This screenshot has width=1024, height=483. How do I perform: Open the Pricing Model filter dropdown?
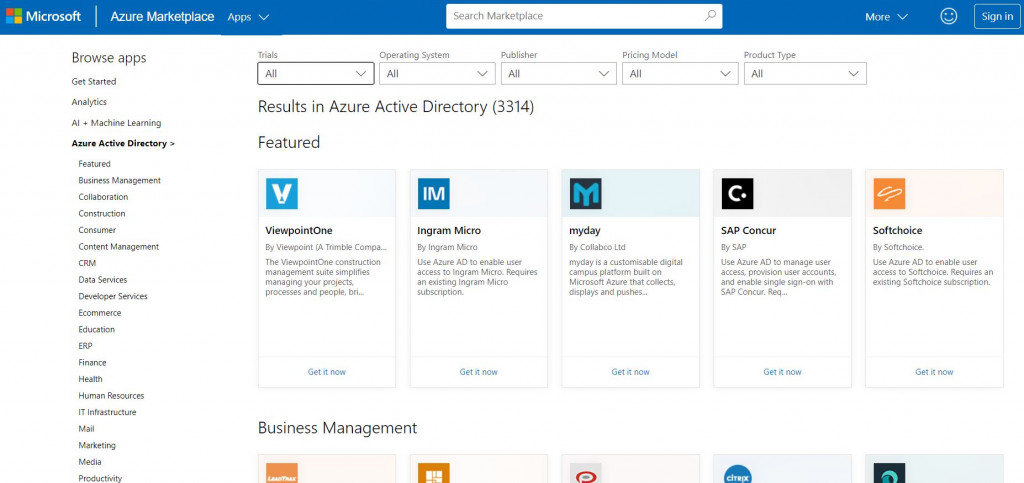(680, 74)
